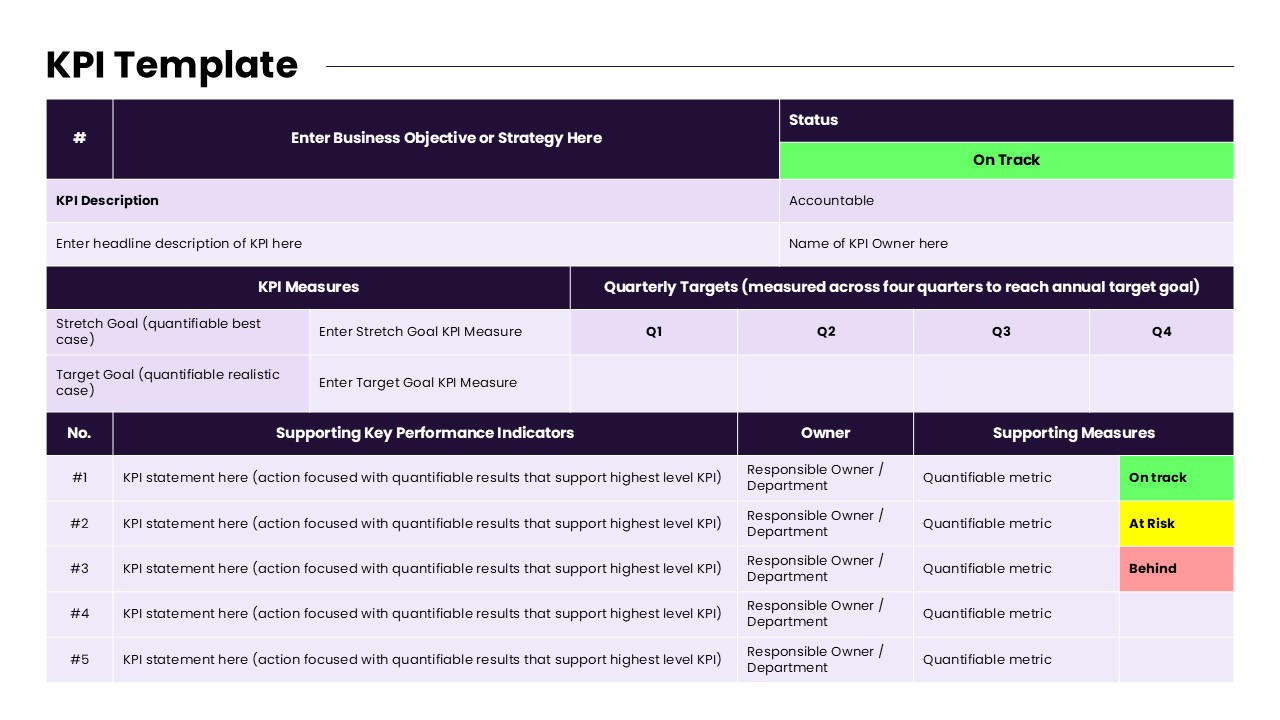Select the Q4 column header
Screen dimensions: 1280x720
click(x=1162, y=331)
